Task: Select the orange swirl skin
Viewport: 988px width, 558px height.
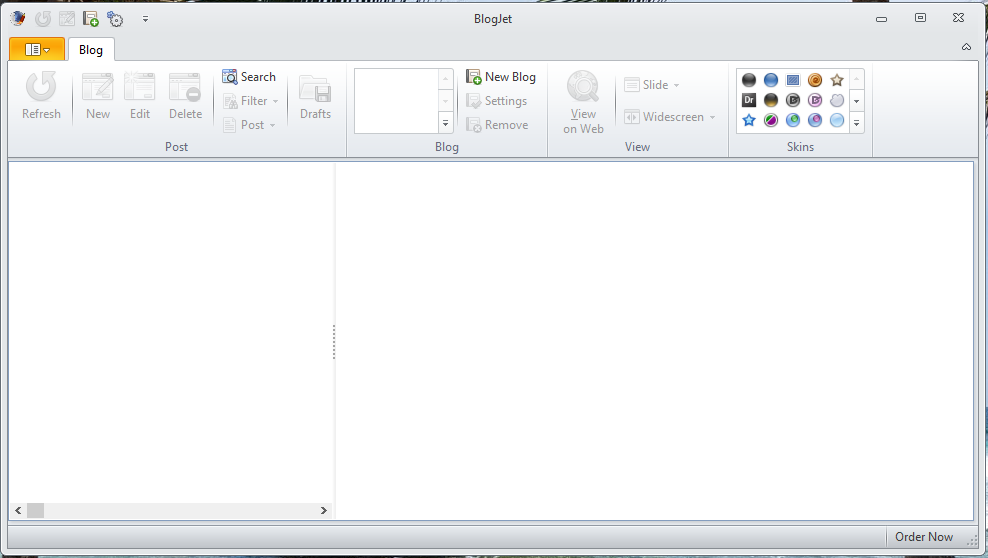Action: (x=815, y=80)
